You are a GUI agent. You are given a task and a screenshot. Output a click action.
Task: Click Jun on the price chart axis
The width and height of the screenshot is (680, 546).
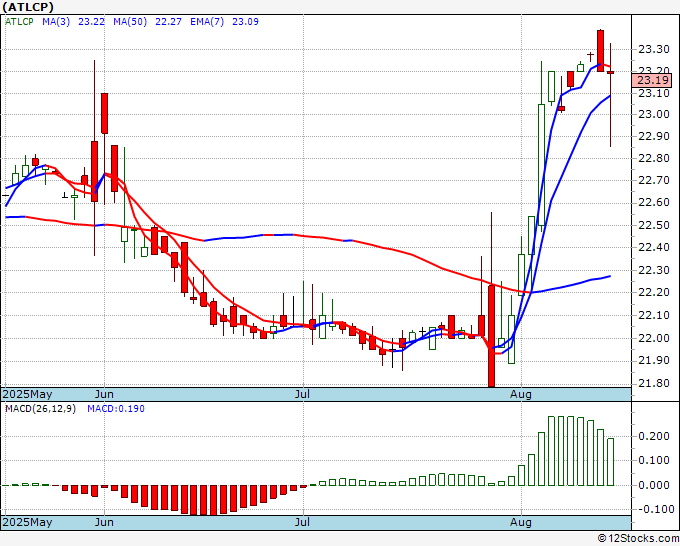coord(104,394)
